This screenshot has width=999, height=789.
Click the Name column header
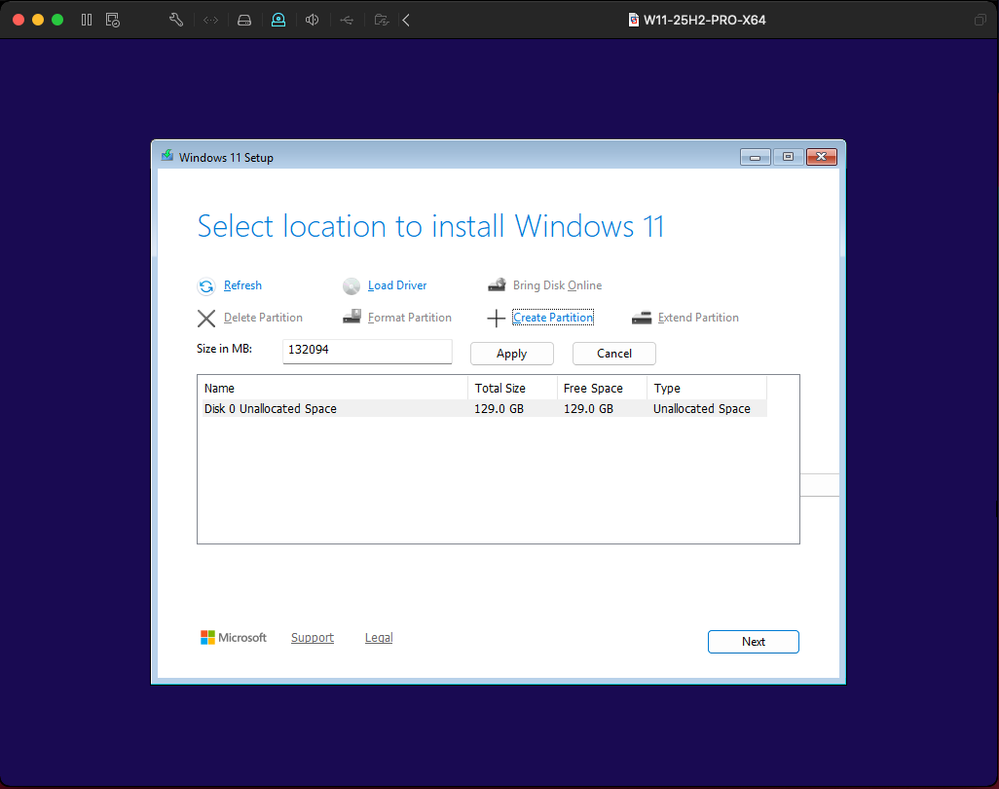pos(334,388)
